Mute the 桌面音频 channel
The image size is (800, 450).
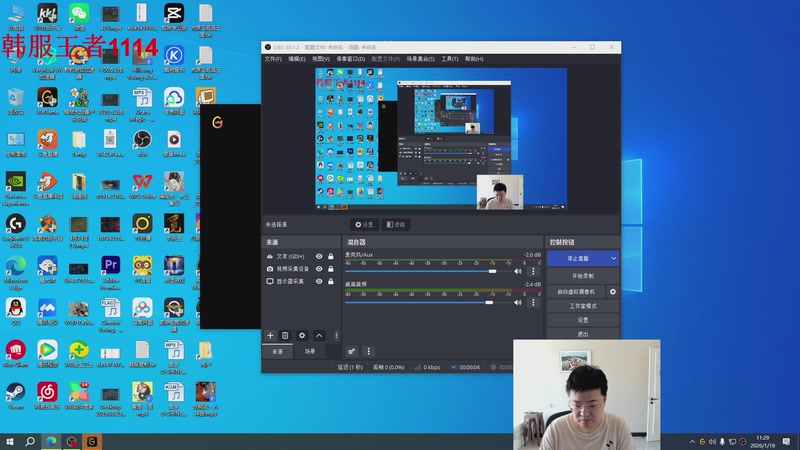click(518, 303)
